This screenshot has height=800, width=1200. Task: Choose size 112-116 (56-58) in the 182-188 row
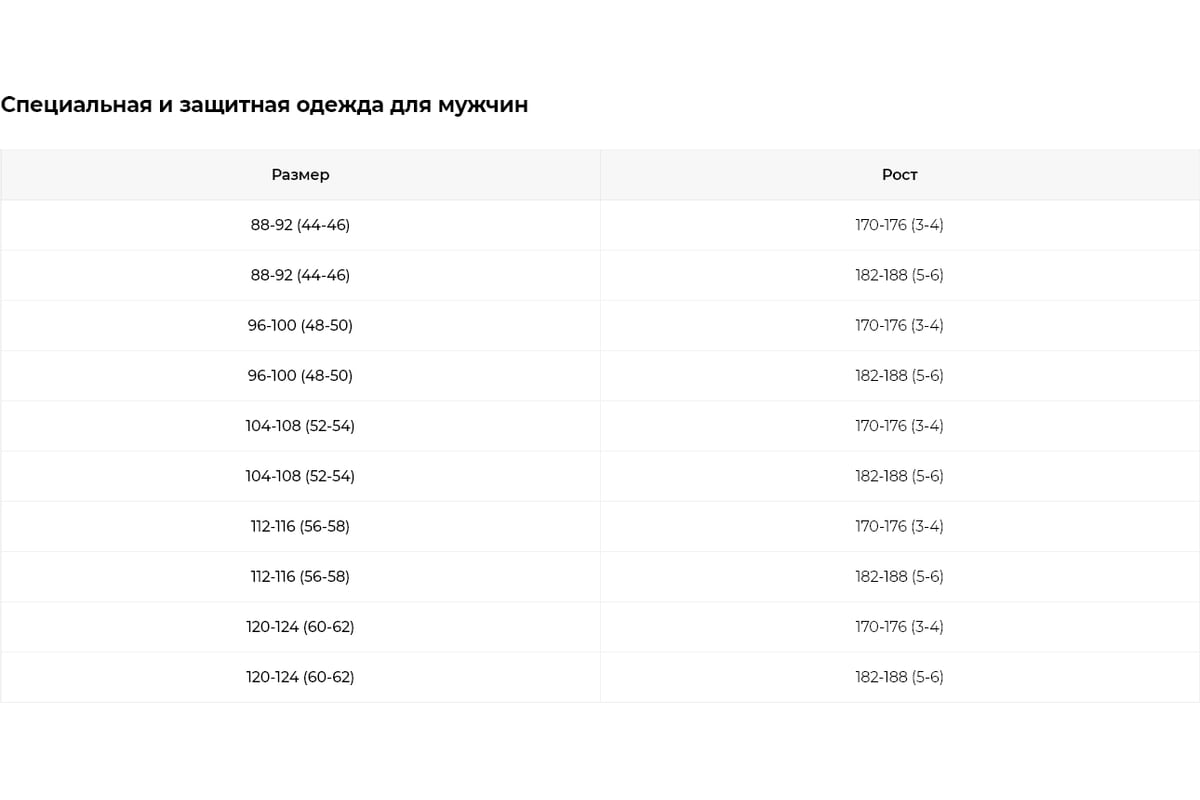(x=300, y=577)
